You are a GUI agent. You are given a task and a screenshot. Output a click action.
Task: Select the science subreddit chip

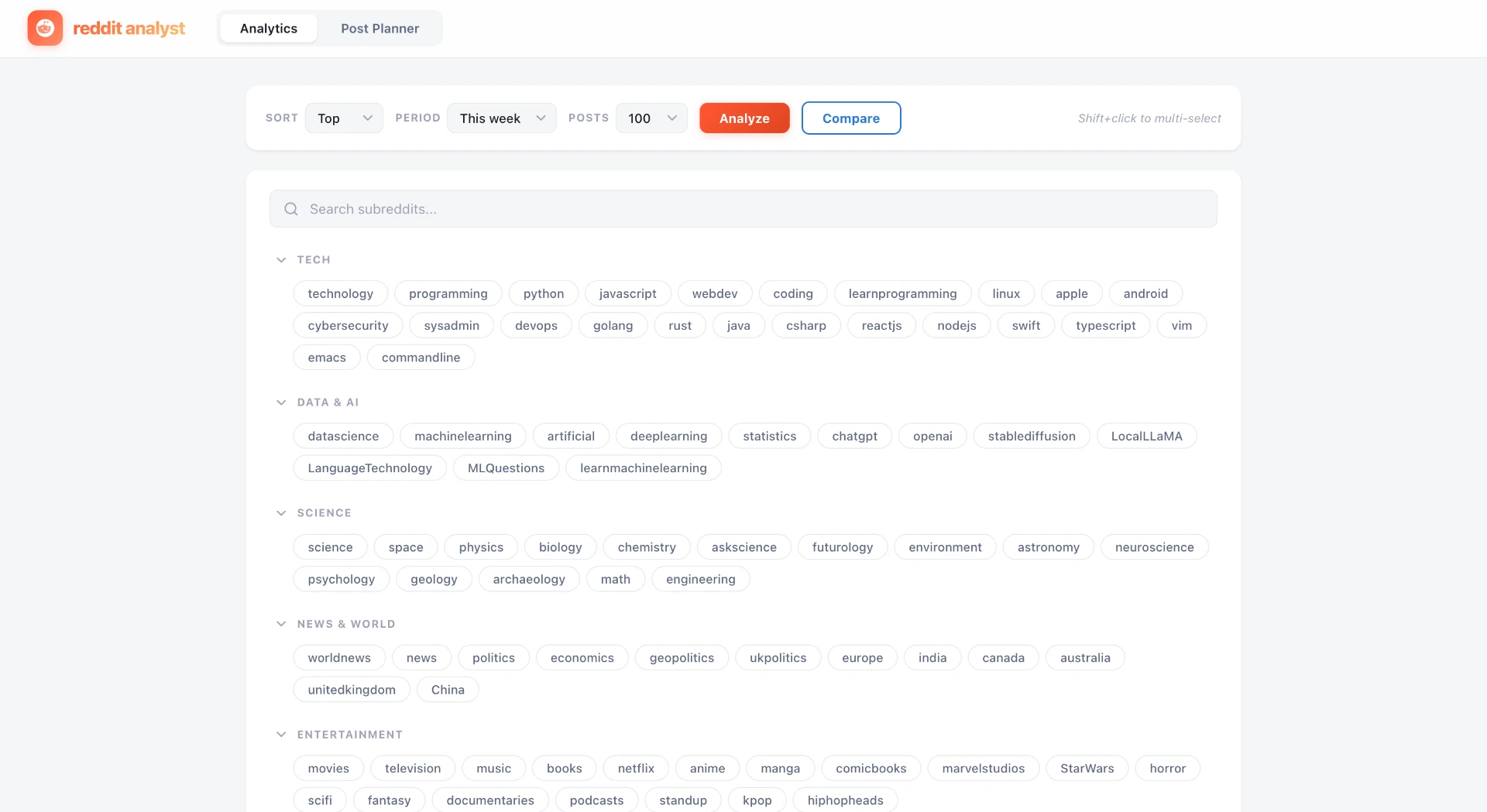coord(331,547)
